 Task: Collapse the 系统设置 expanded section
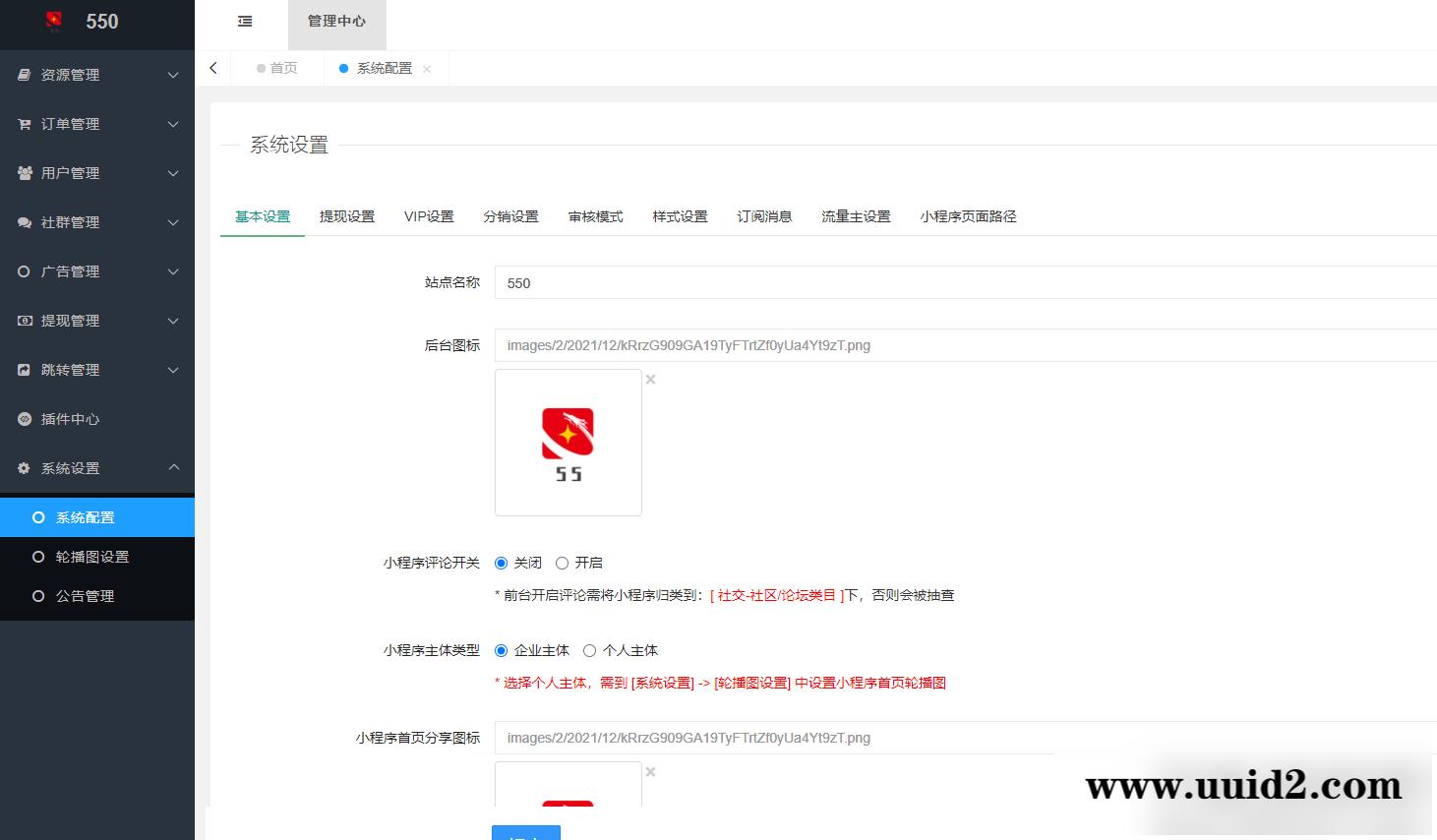tap(174, 467)
